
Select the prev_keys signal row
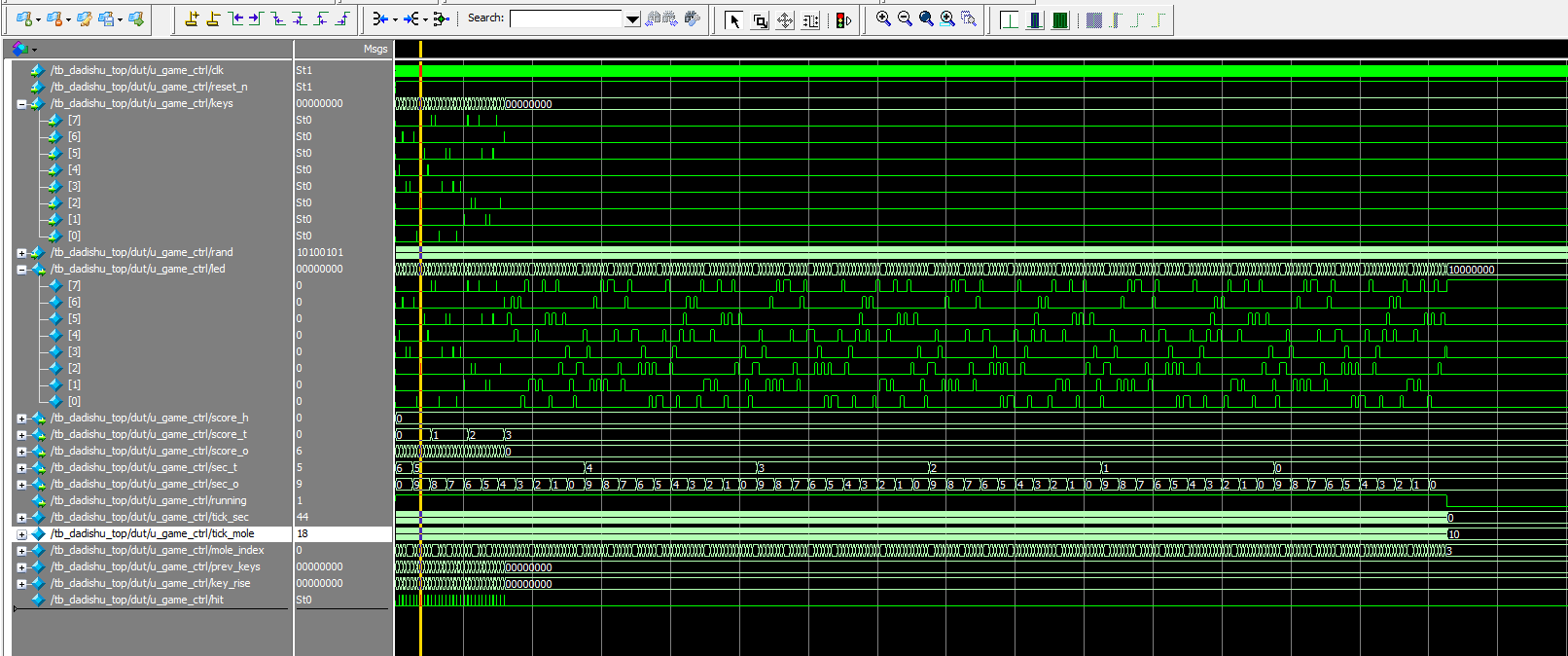pyautogui.click(x=151, y=566)
